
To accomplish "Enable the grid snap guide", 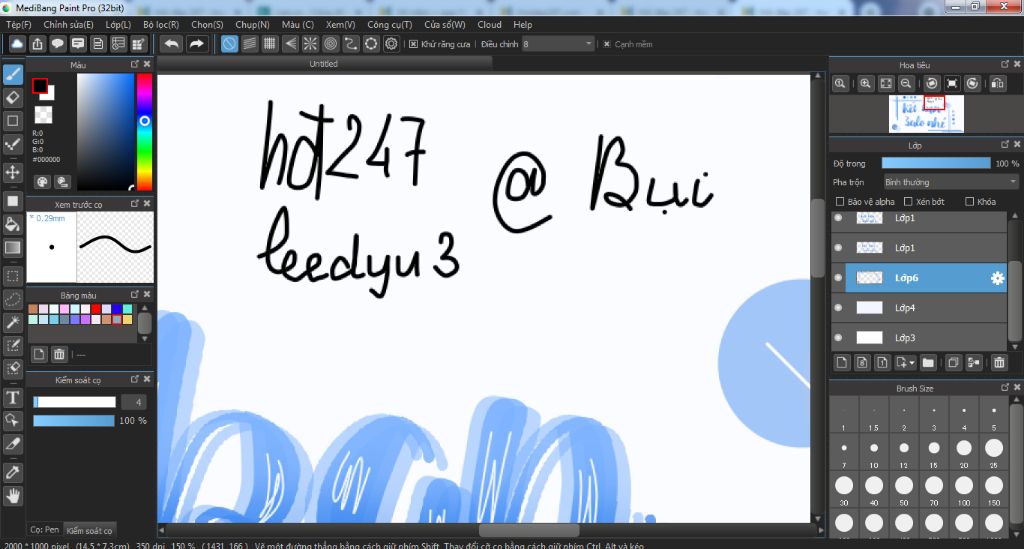I will pos(270,44).
